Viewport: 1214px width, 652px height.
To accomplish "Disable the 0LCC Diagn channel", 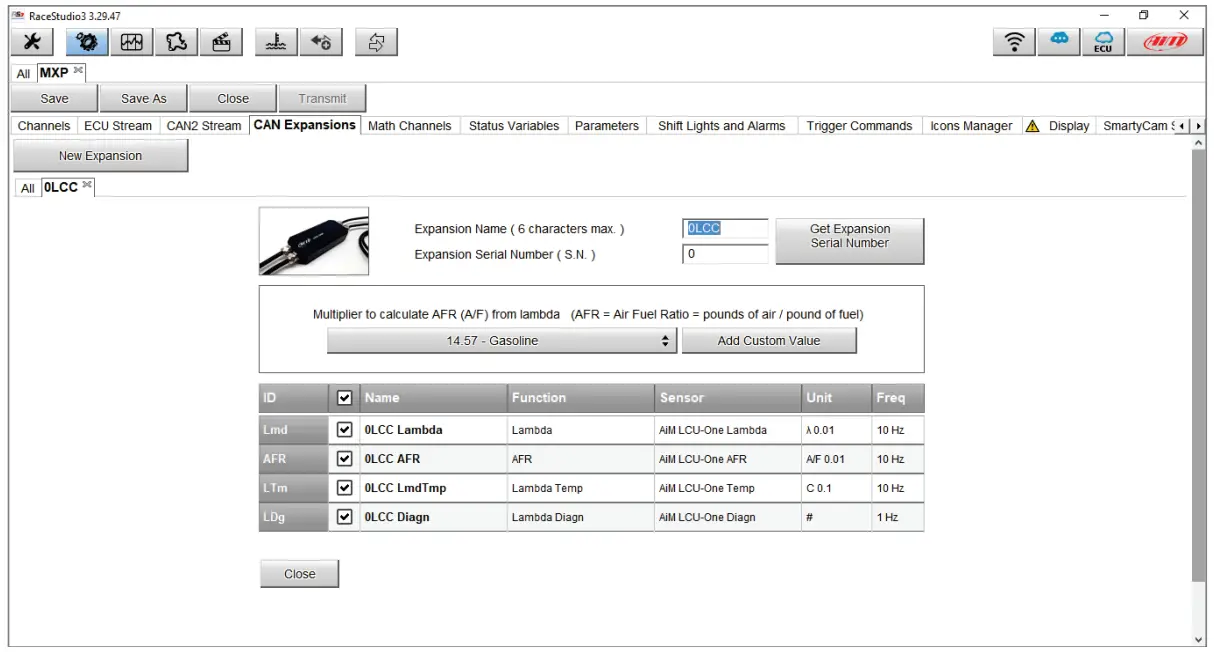I will coord(343,517).
